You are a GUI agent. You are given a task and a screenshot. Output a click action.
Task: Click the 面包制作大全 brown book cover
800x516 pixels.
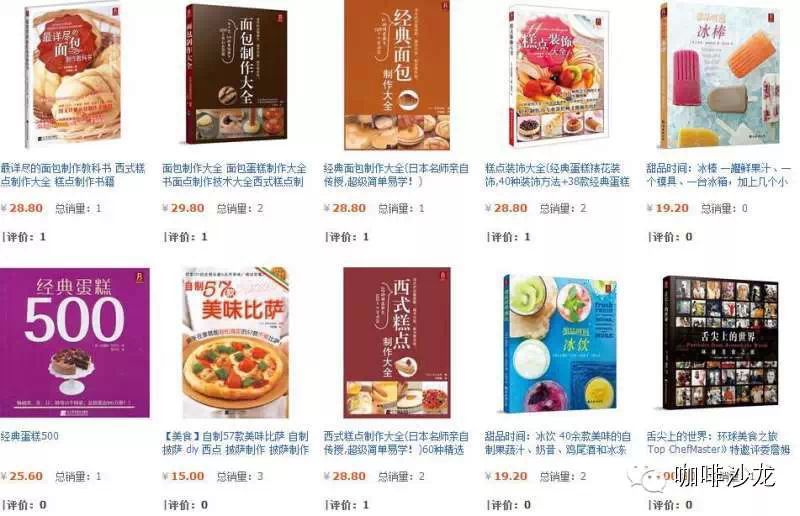point(236,74)
